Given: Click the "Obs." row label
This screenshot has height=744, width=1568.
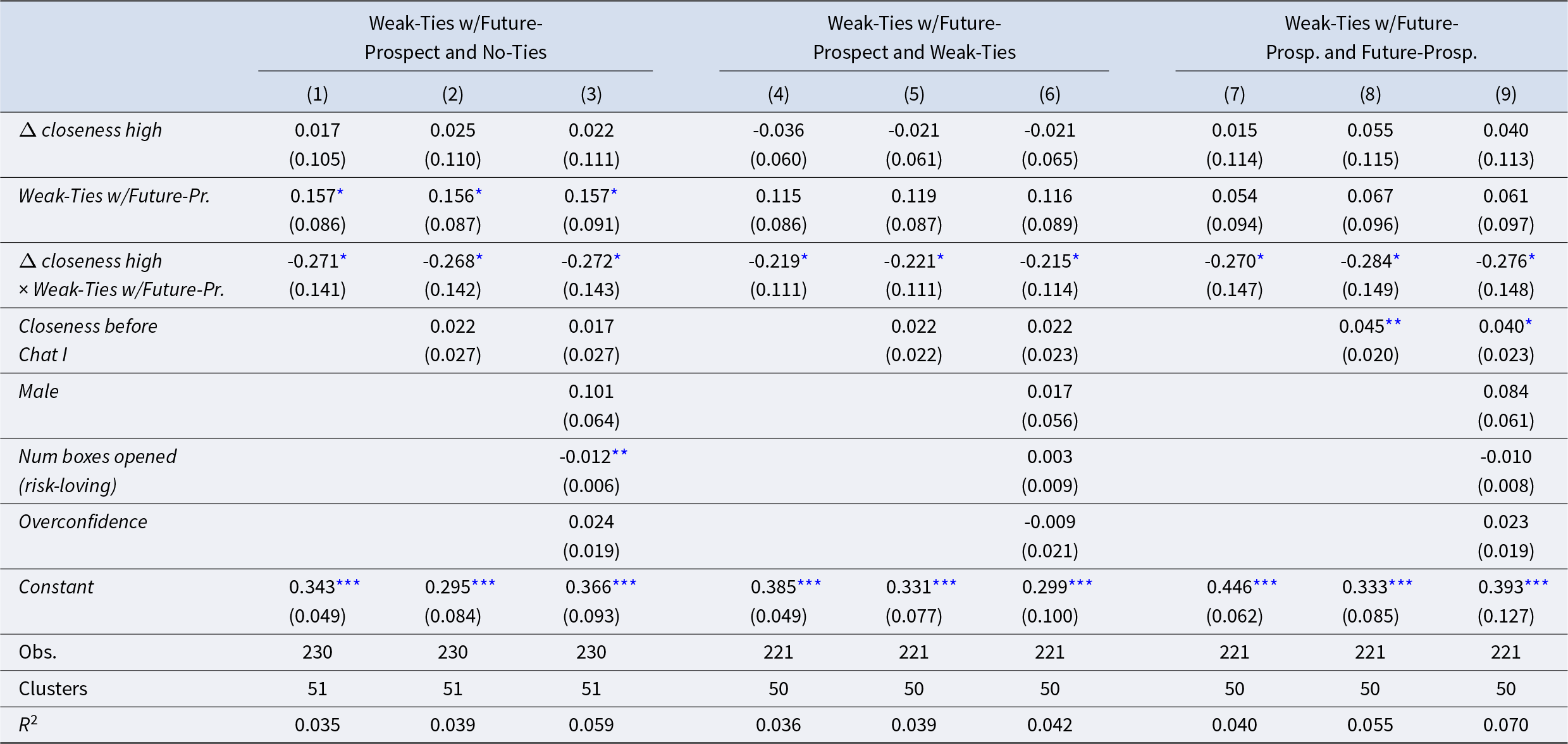Looking at the screenshot, I should 38,652.
